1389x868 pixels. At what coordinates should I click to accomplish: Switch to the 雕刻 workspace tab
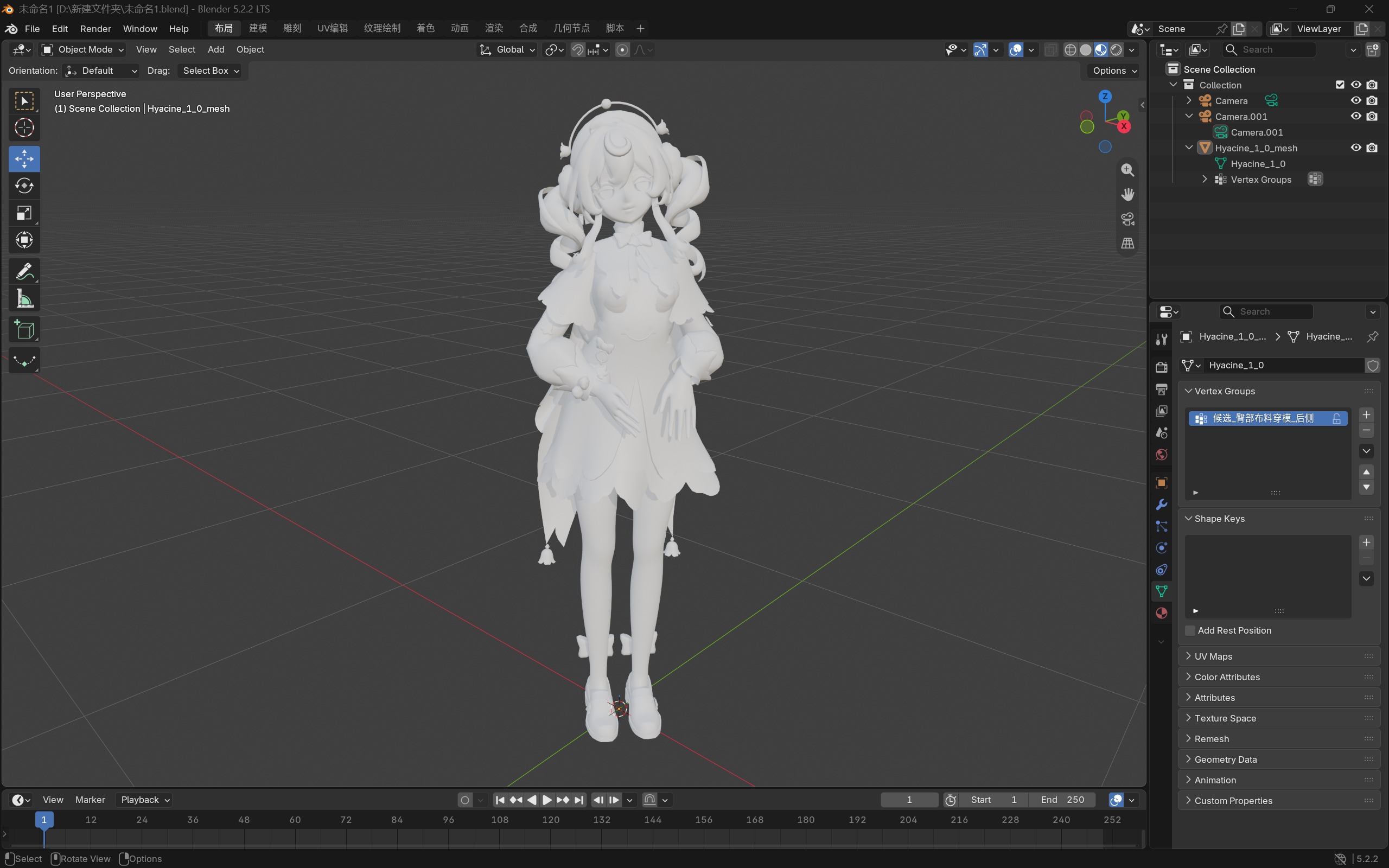(292, 28)
